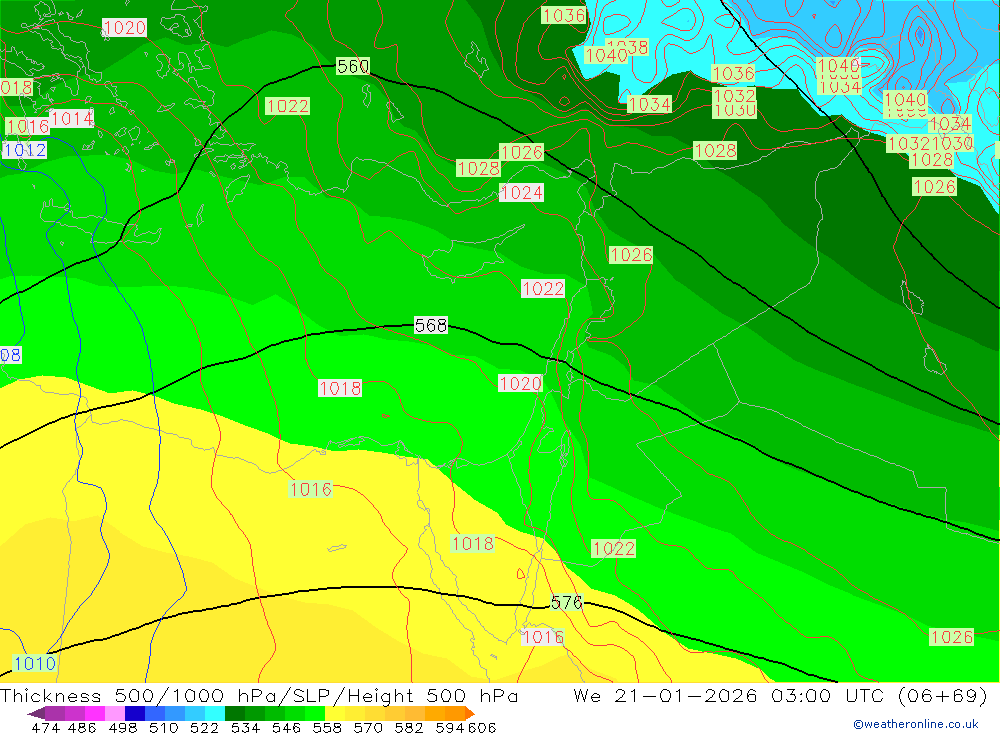
Task: Click the 498 legend value
Action: 122,727
